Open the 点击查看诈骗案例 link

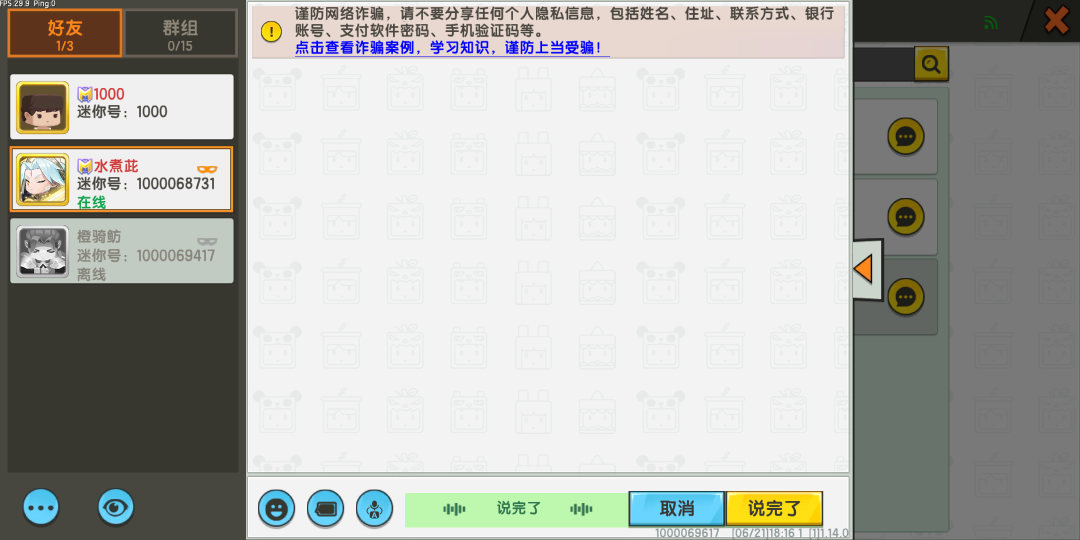[450, 48]
